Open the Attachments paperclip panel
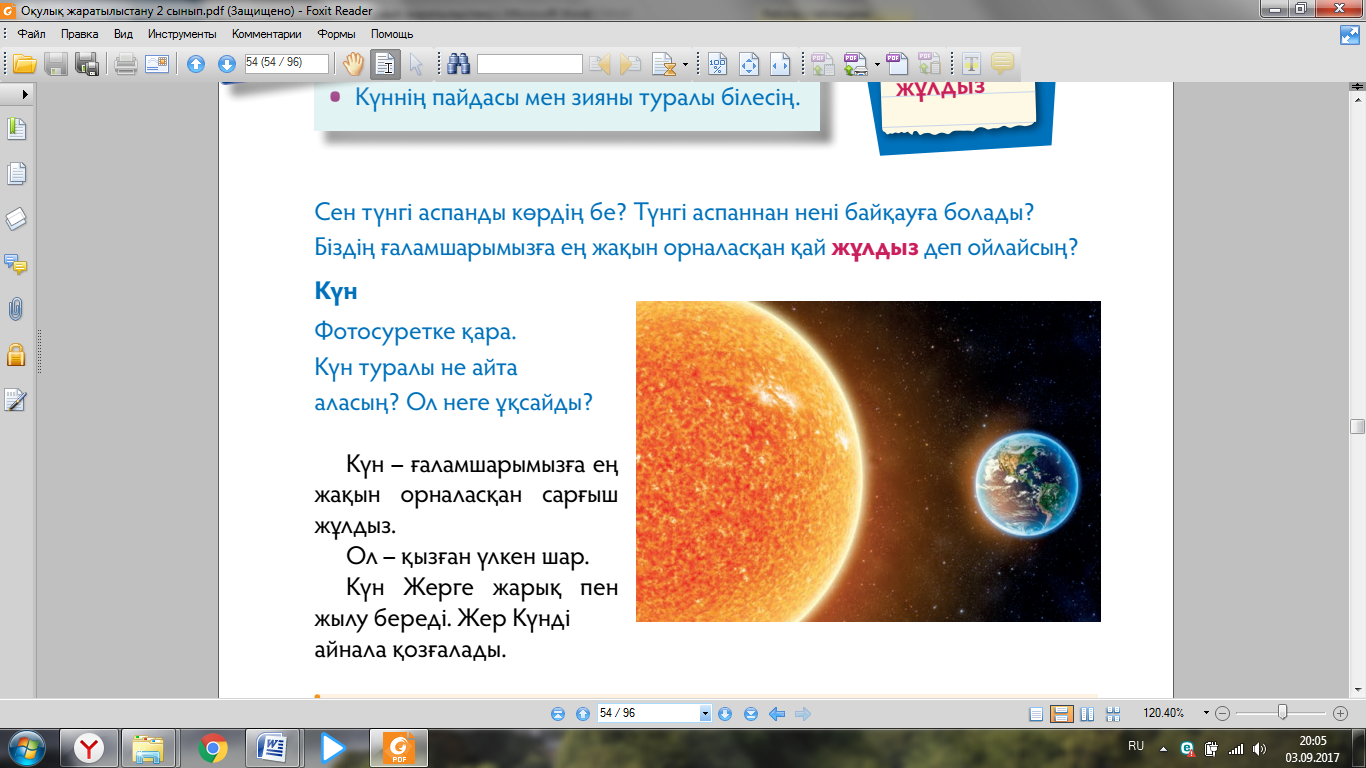1366x768 pixels. [16, 310]
